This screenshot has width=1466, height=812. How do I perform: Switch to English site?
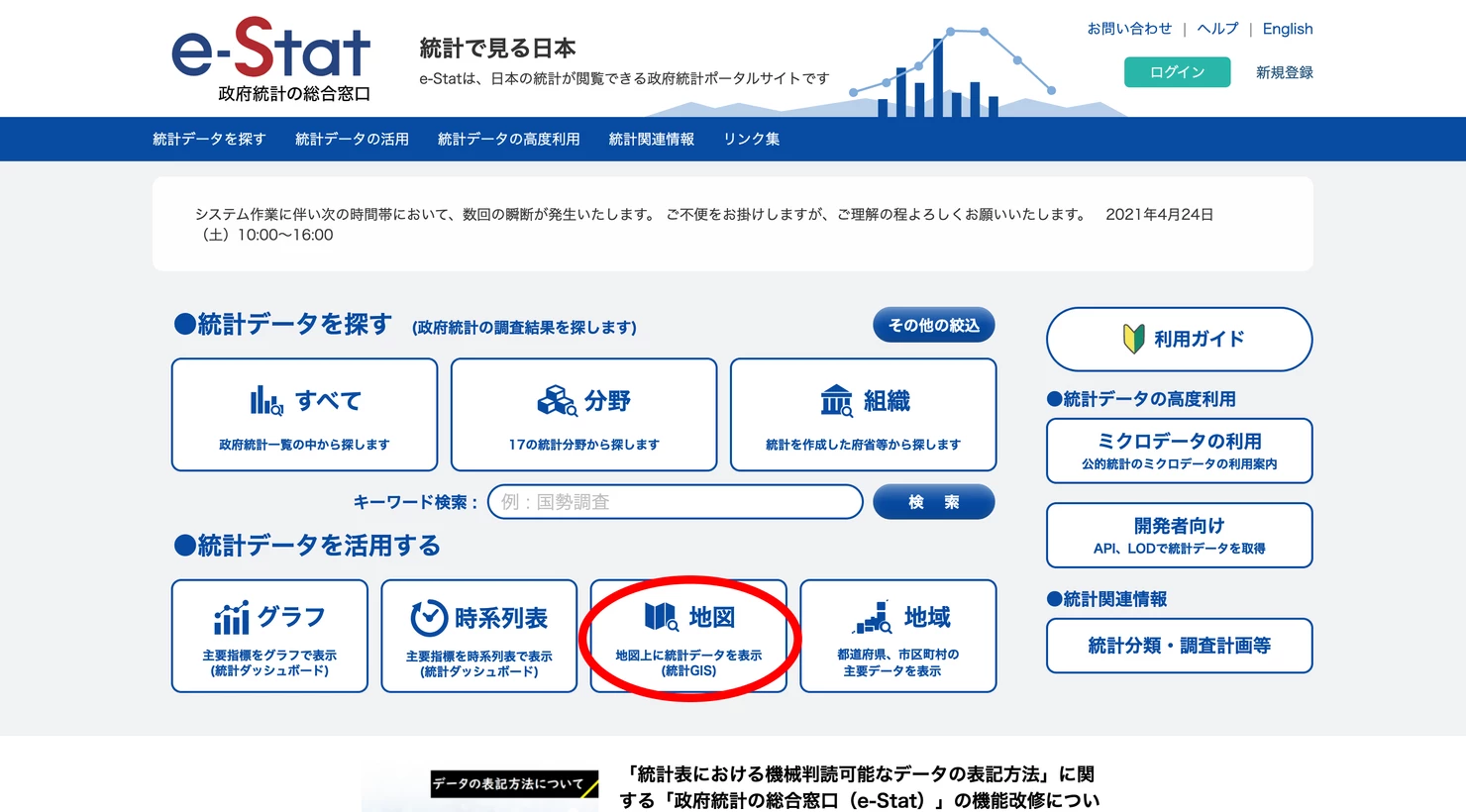(1288, 29)
